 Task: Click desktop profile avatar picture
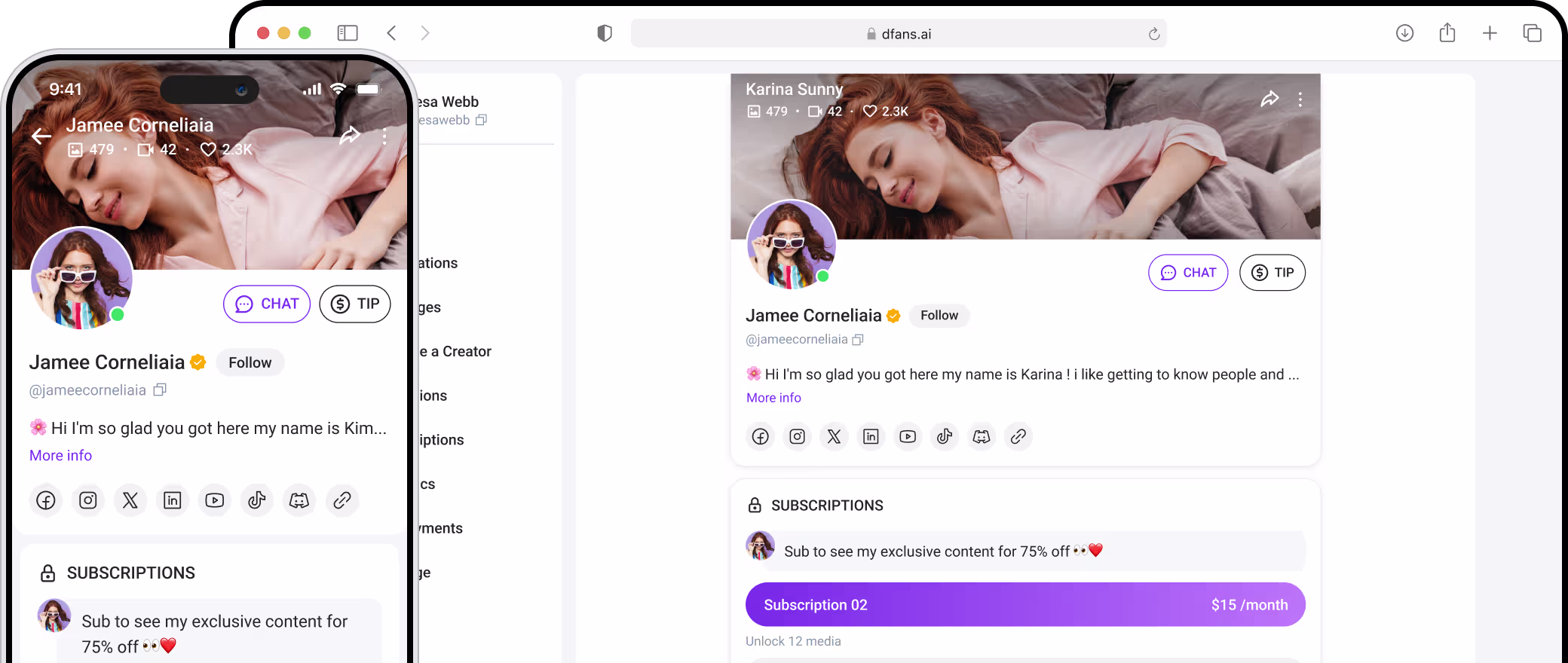pos(791,244)
